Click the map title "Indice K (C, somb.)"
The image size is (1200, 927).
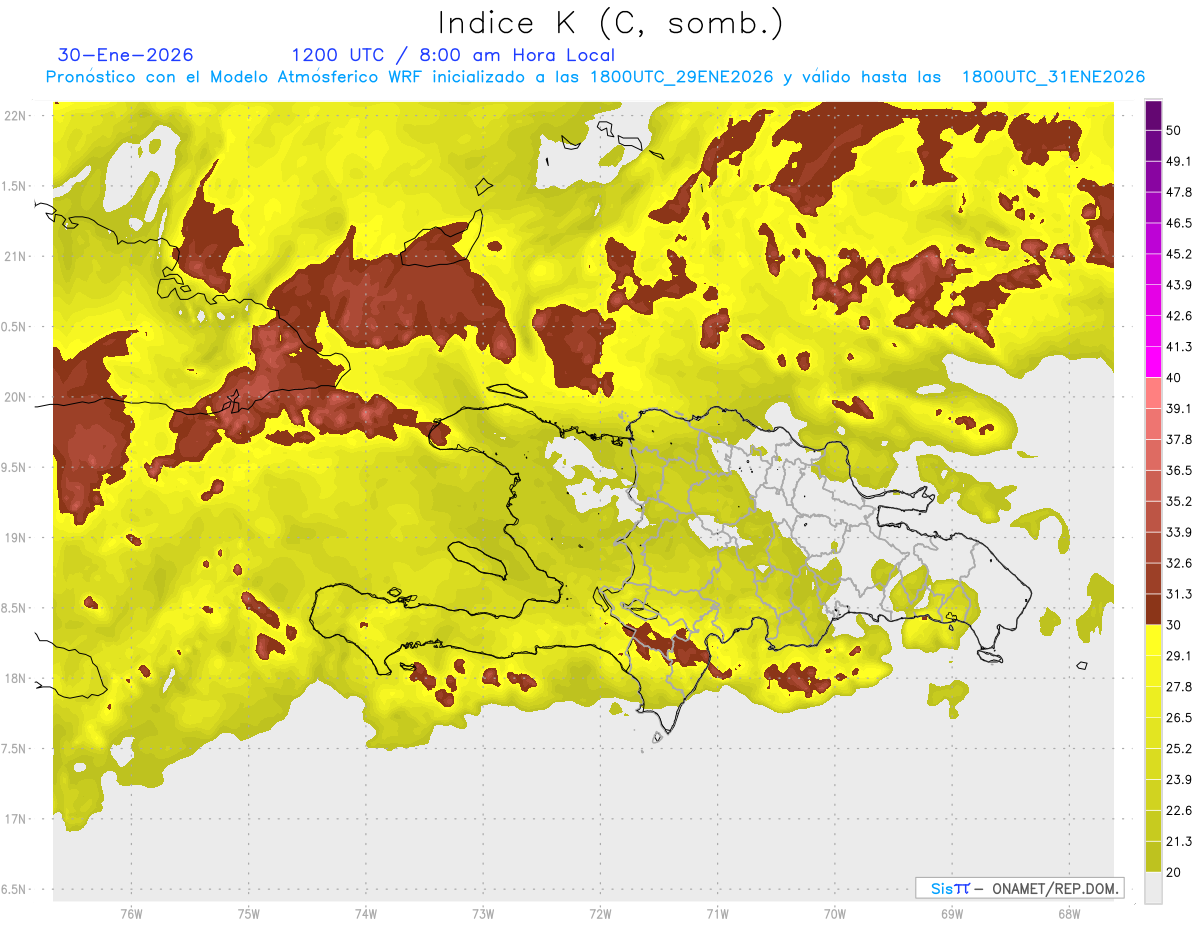[611, 23]
